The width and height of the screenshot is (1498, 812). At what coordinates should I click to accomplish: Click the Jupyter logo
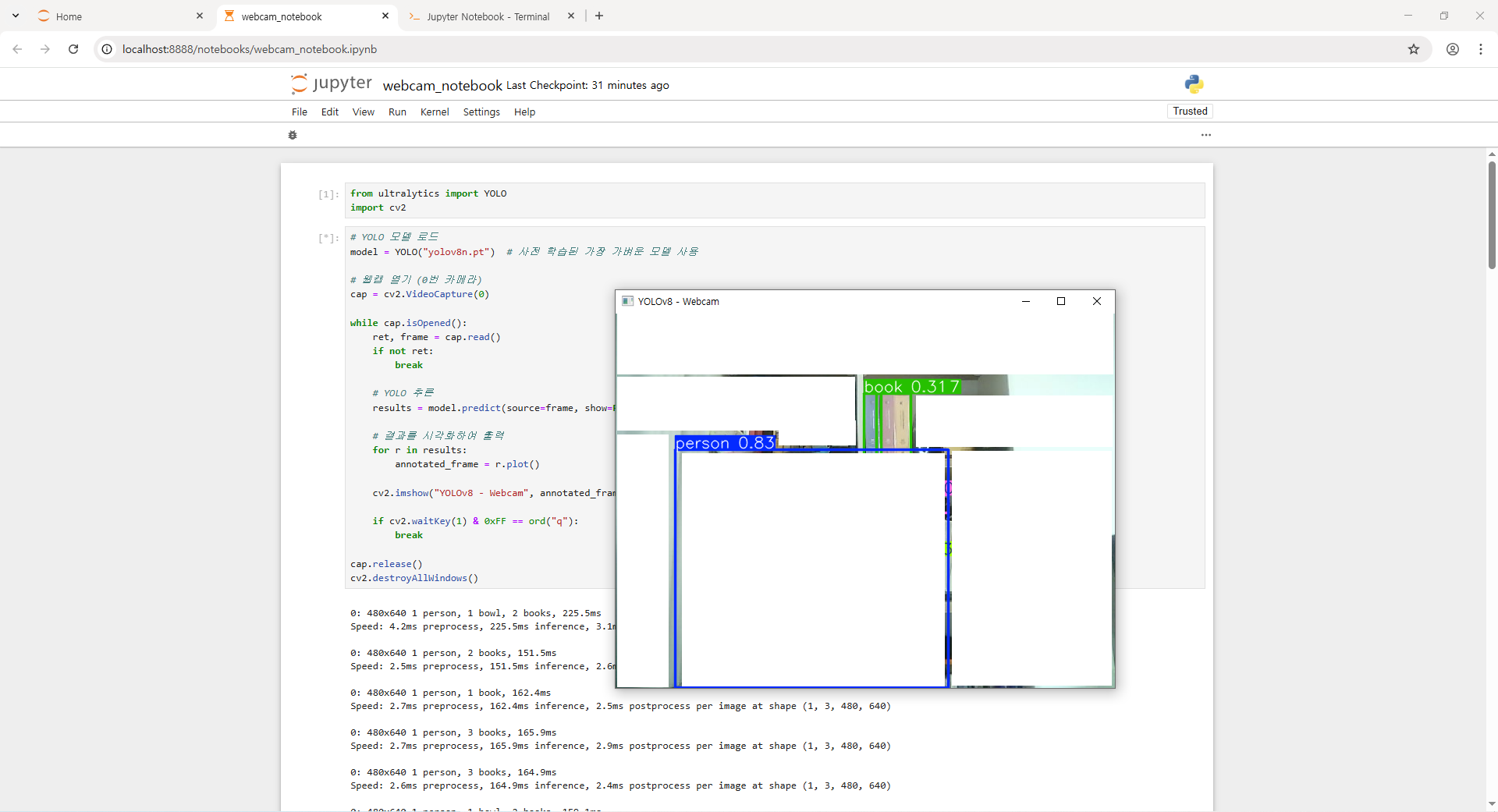[331, 83]
